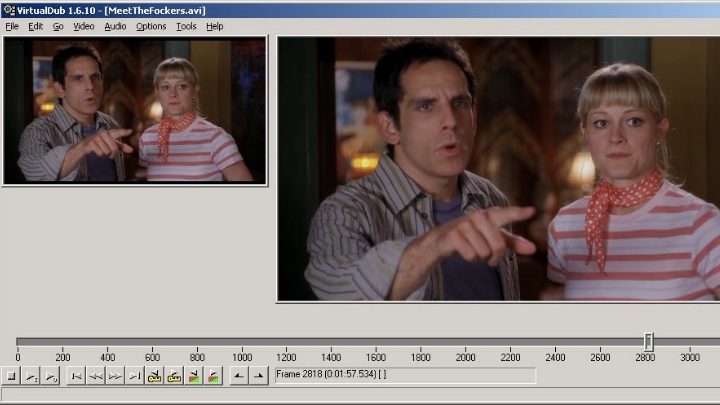The image size is (720, 405).
Task: Open the Edit menu
Action: click(x=35, y=26)
